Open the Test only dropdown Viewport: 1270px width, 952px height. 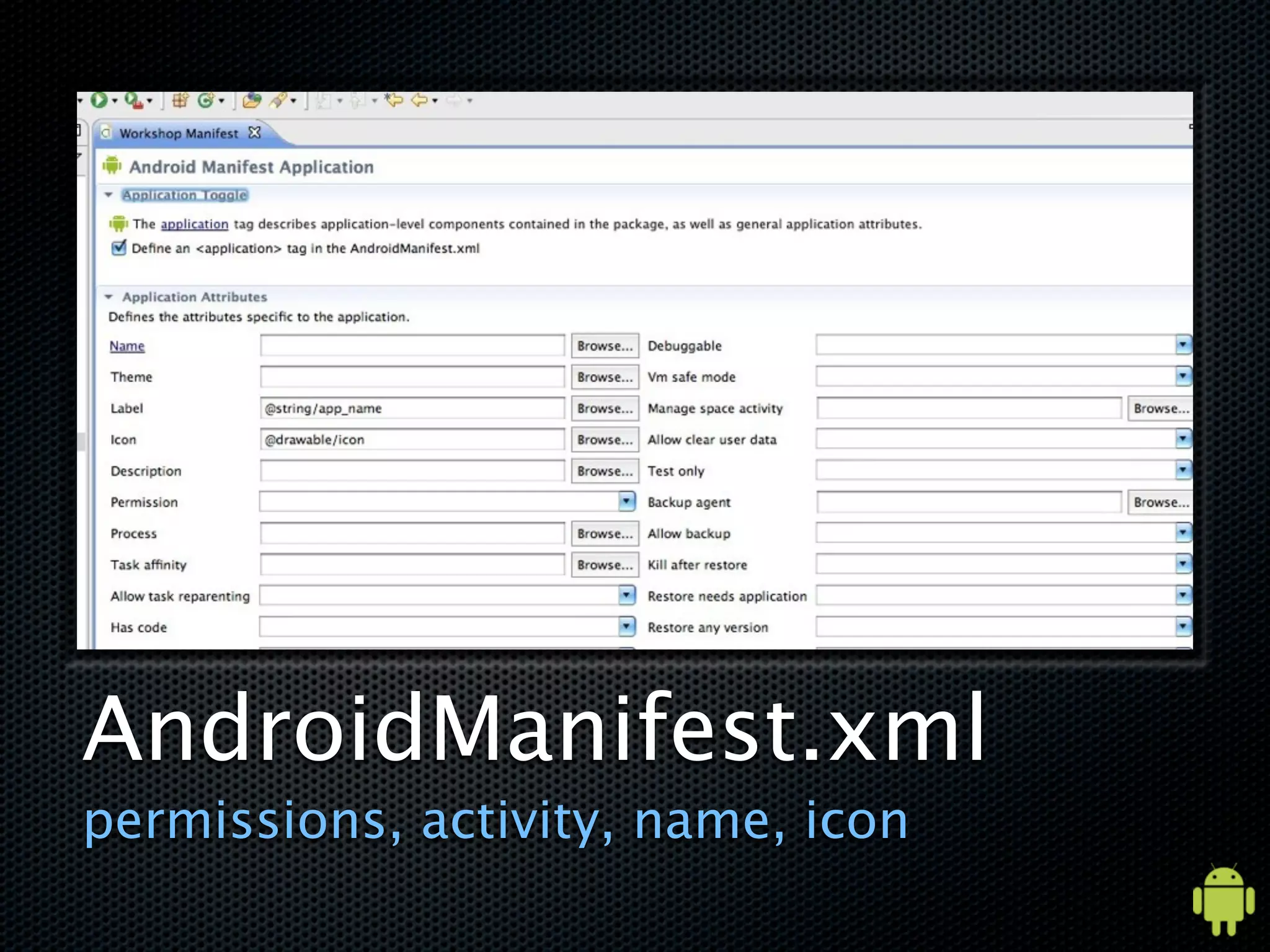1183,470
